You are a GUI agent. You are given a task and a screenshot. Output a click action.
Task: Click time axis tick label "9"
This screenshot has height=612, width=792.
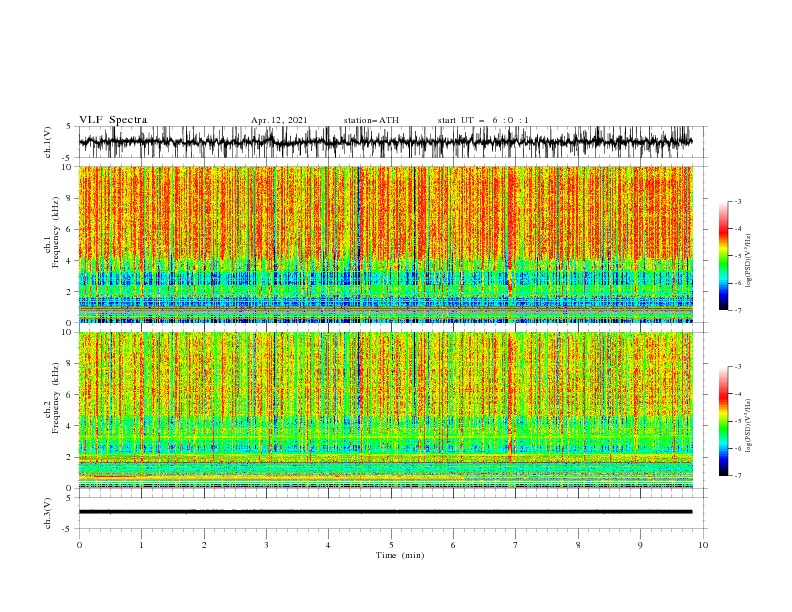click(640, 545)
